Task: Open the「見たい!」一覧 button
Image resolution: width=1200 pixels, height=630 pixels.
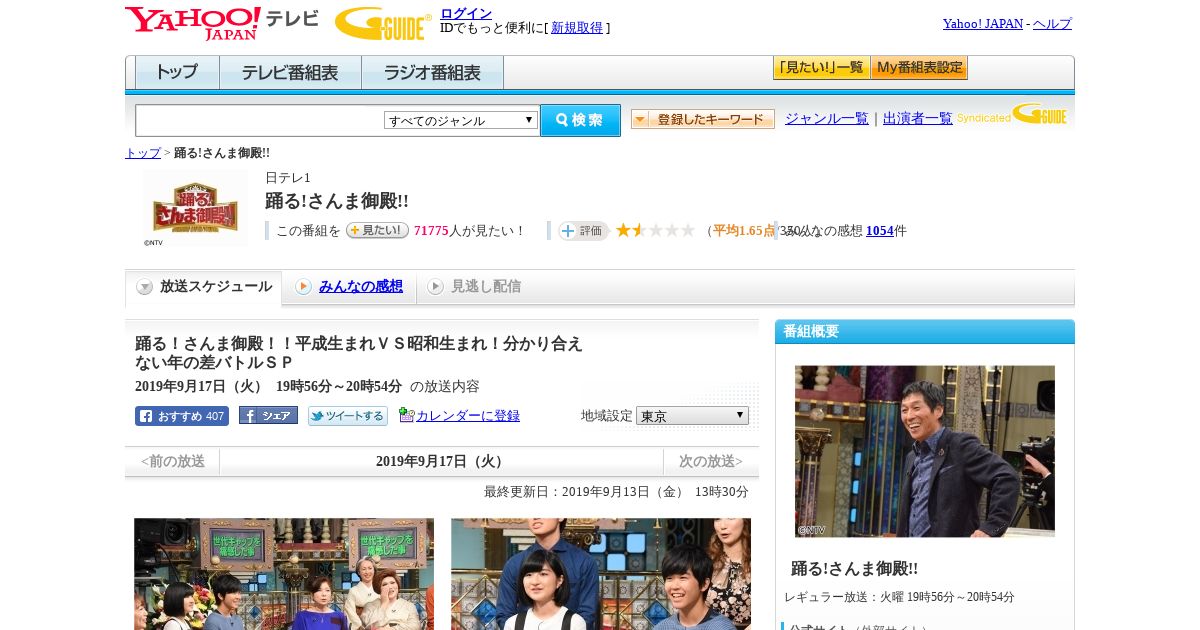Action: (821, 68)
